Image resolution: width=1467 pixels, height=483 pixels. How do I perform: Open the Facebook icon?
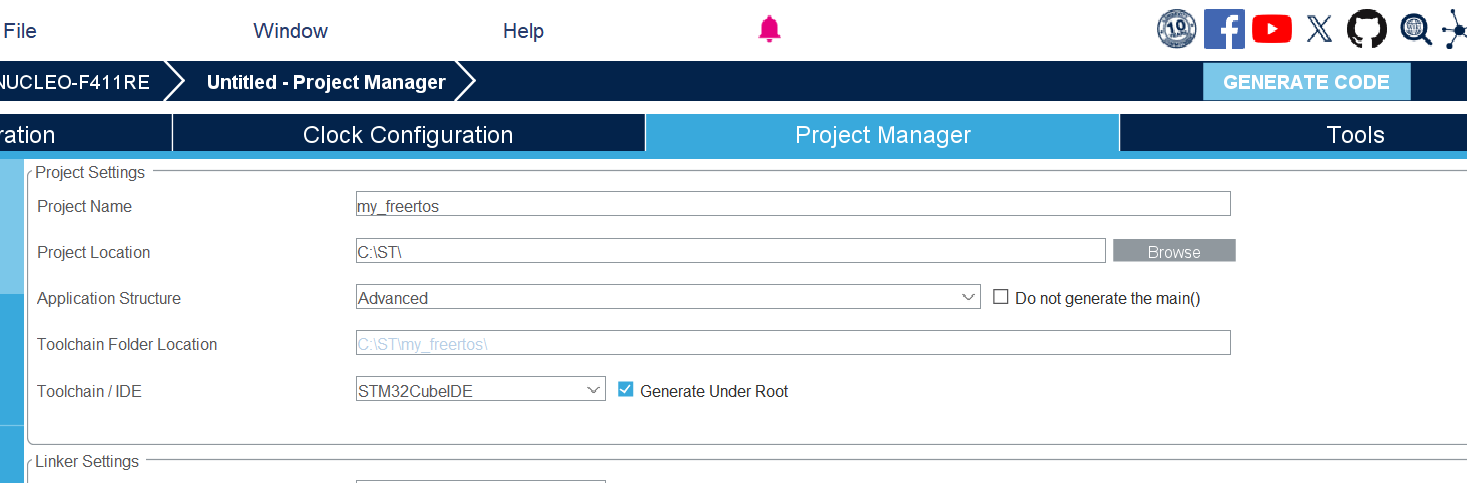click(x=1224, y=29)
